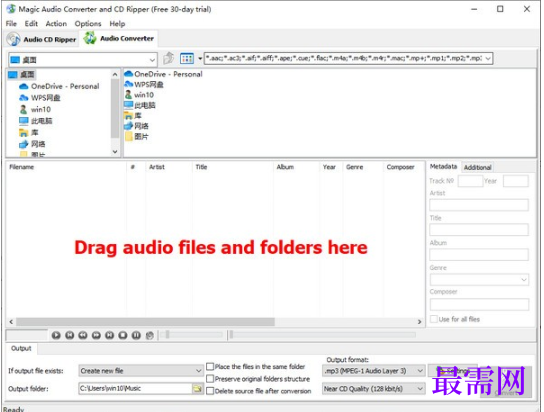Click the grey icon after Pause button

click(x=150, y=335)
